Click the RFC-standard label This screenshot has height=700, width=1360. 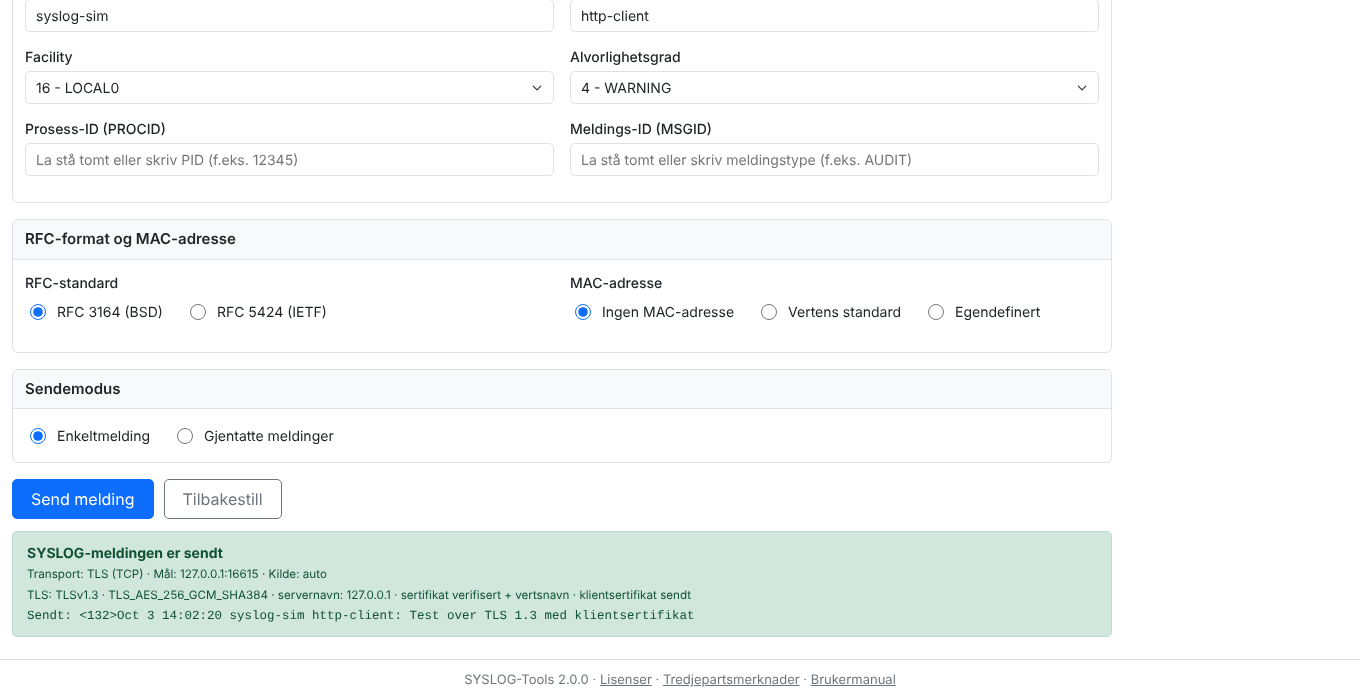pos(71,283)
